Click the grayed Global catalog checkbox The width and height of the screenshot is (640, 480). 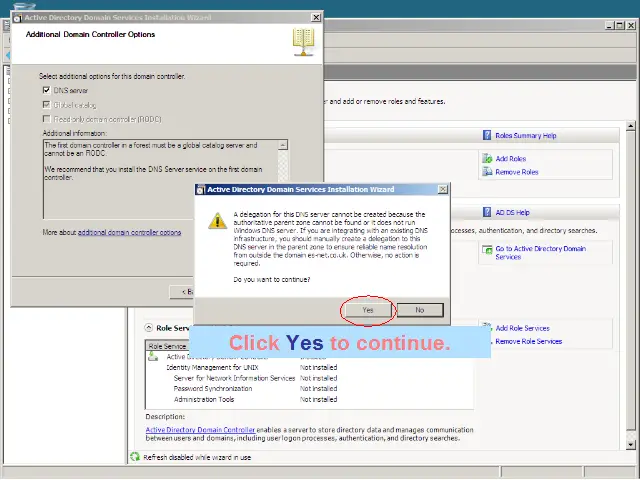[47, 105]
